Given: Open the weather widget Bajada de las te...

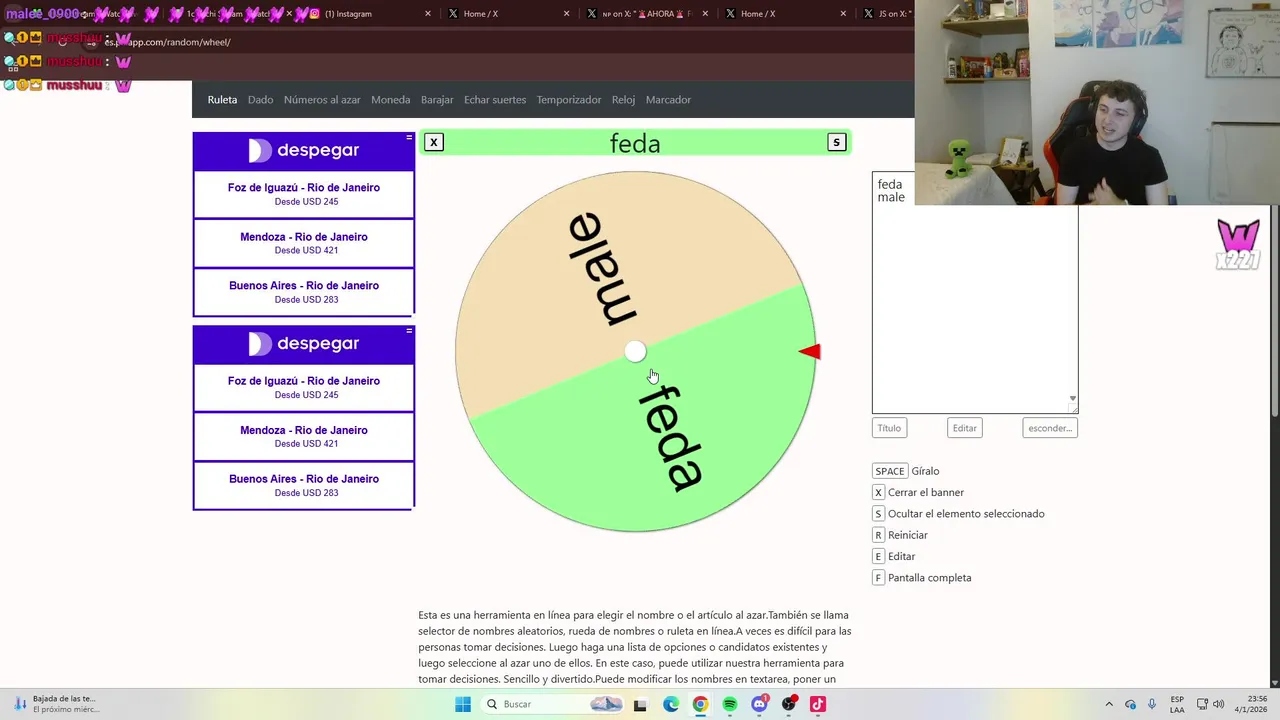Looking at the screenshot, I should [x=55, y=704].
